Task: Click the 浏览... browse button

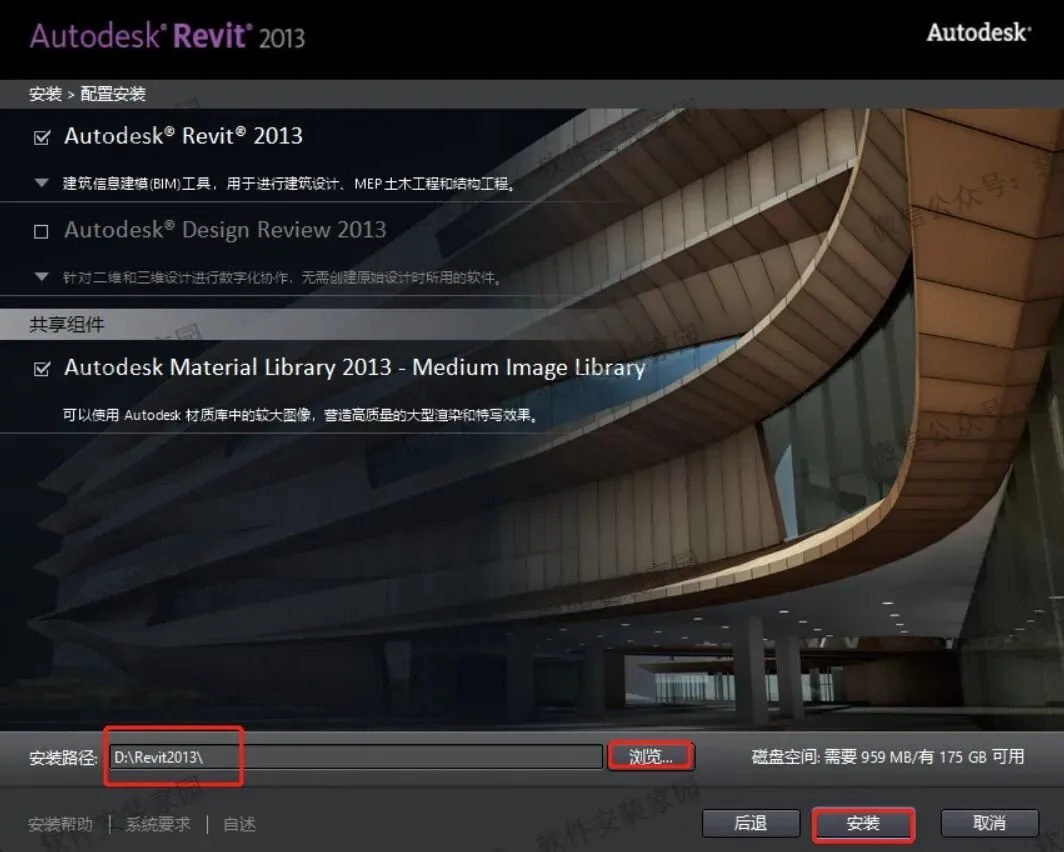Action: [x=651, y=756]
